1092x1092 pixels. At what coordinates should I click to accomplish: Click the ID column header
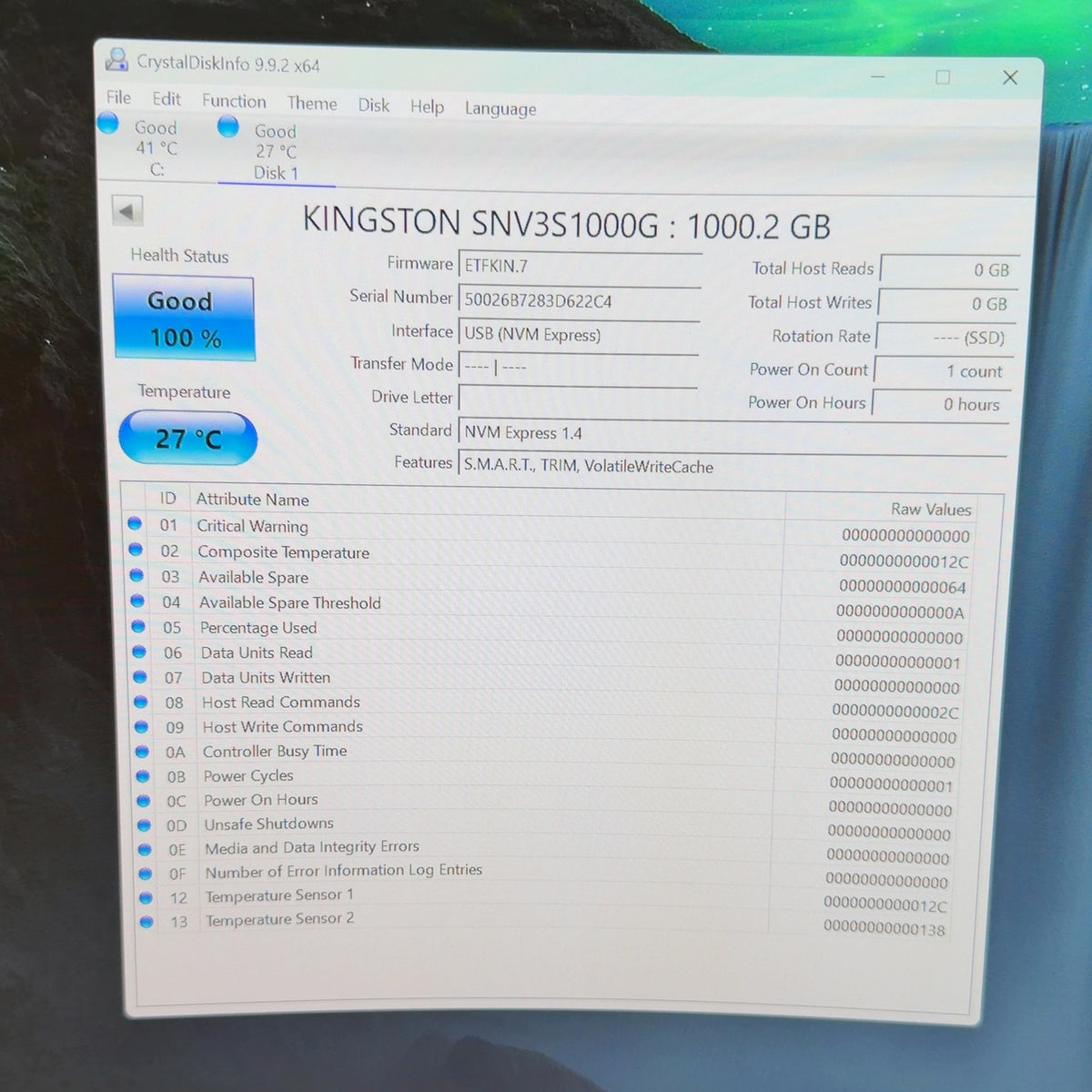(x=167, y=498)
